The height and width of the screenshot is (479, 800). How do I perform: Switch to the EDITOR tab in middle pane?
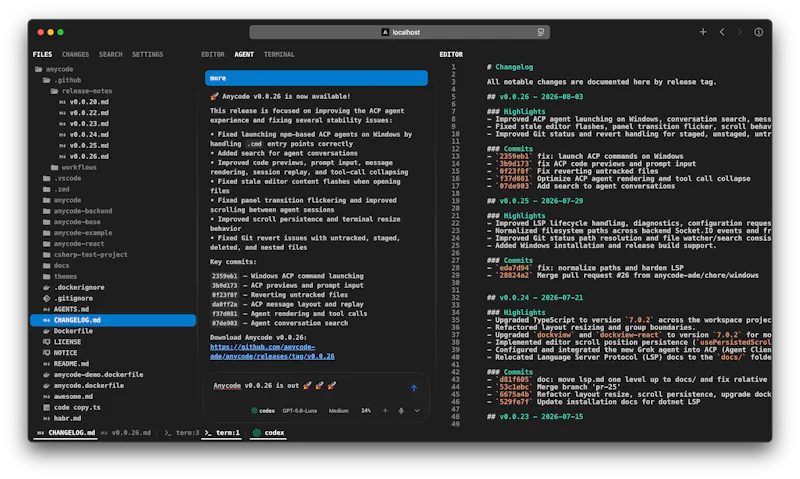tap(213, 55)
